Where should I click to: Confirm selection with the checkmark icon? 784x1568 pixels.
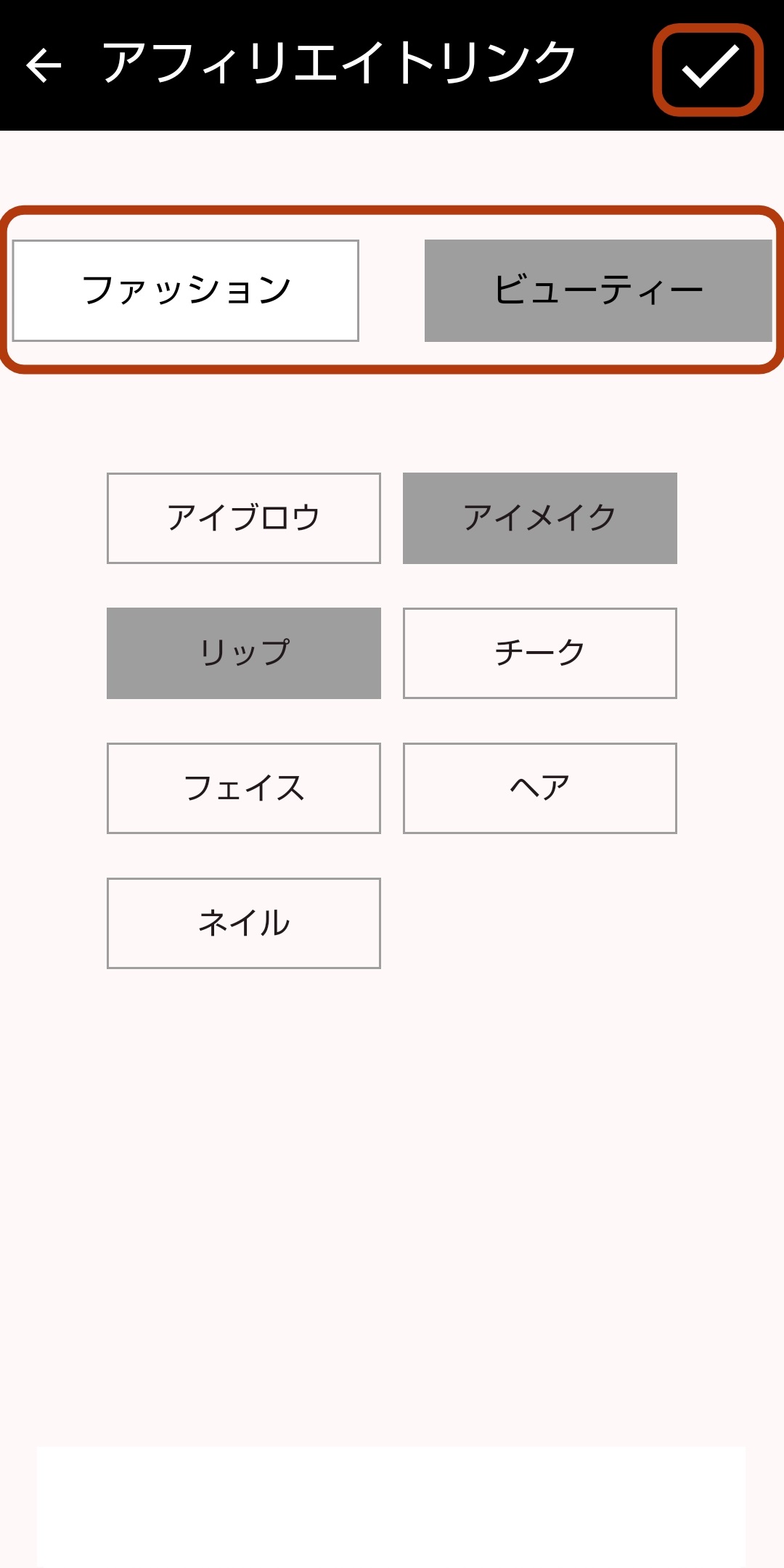pos(709,69)
